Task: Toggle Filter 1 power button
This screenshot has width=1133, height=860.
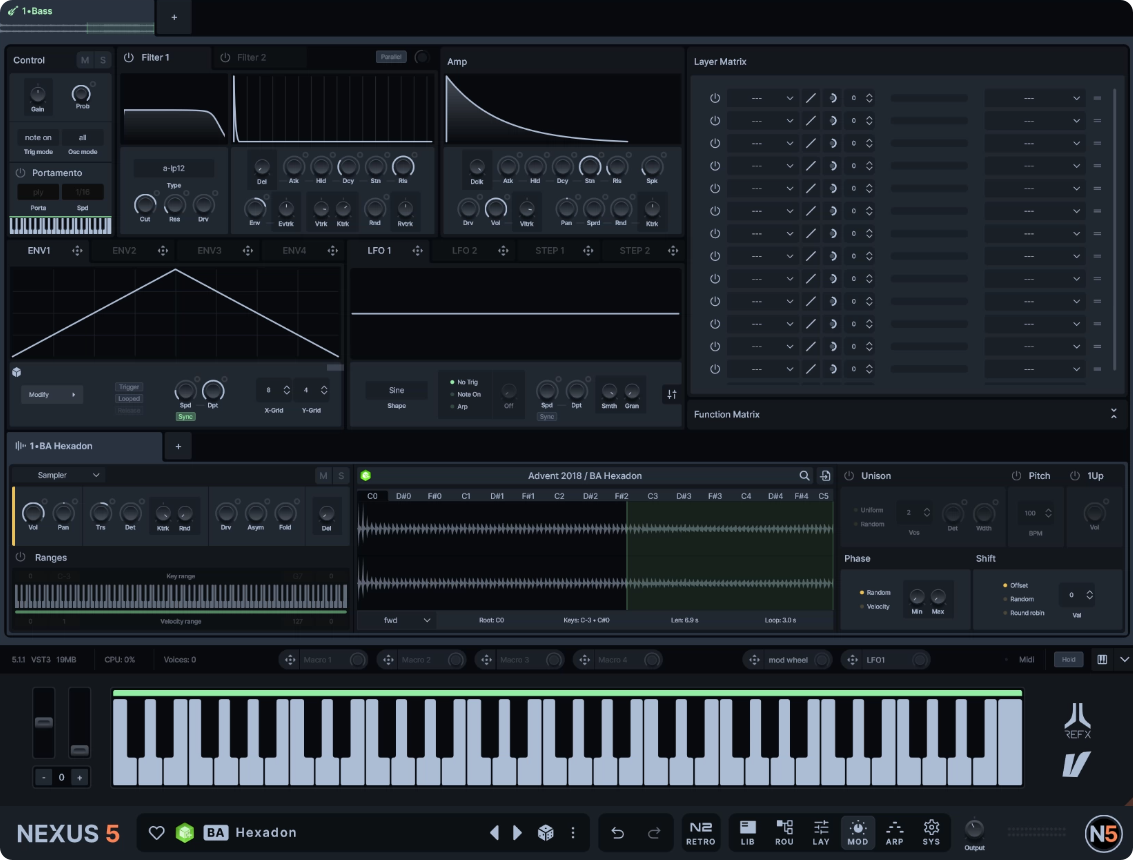Action: pyautogui.click(x=129, y=57)
